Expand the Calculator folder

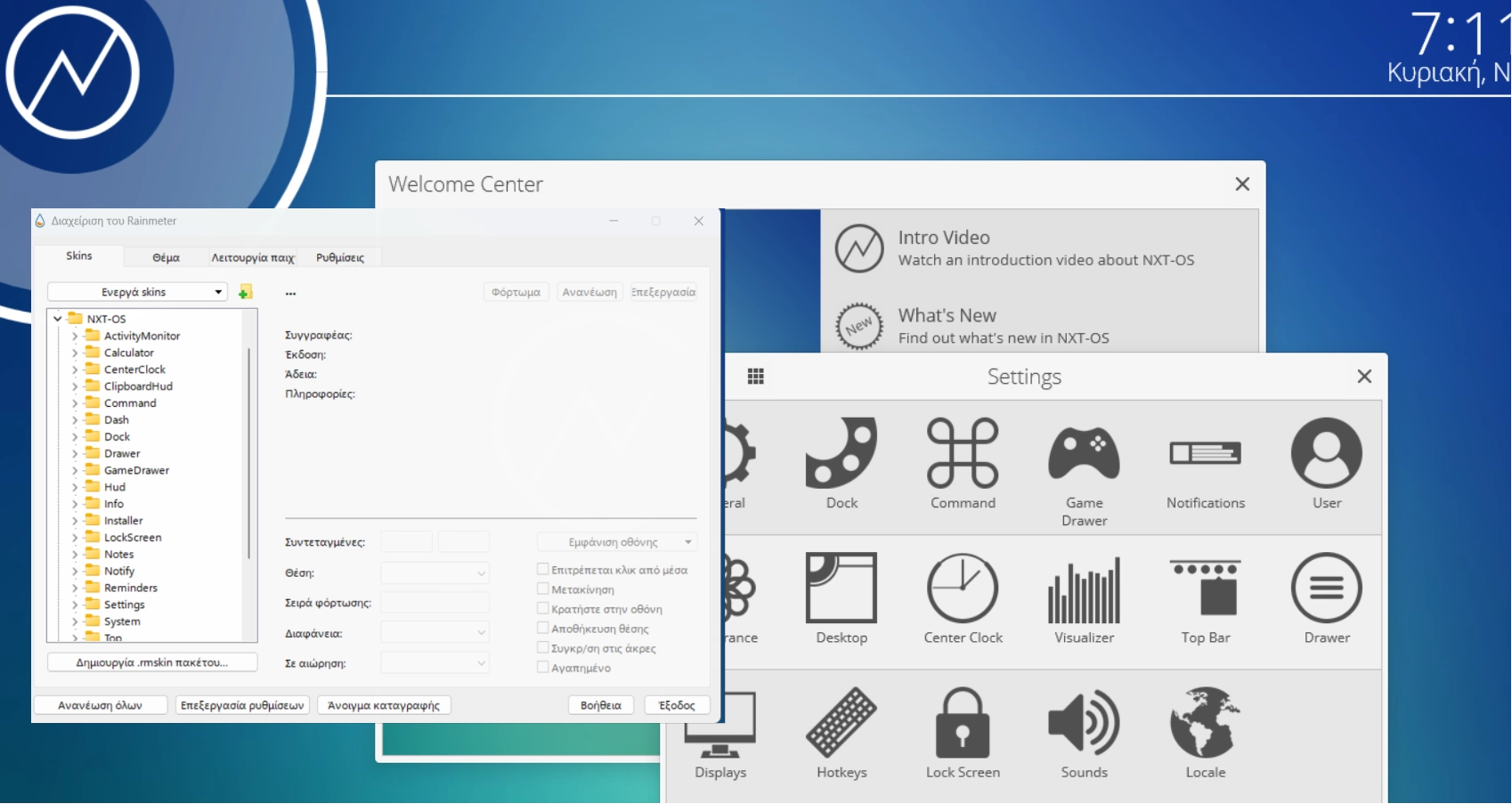point(75,353)
